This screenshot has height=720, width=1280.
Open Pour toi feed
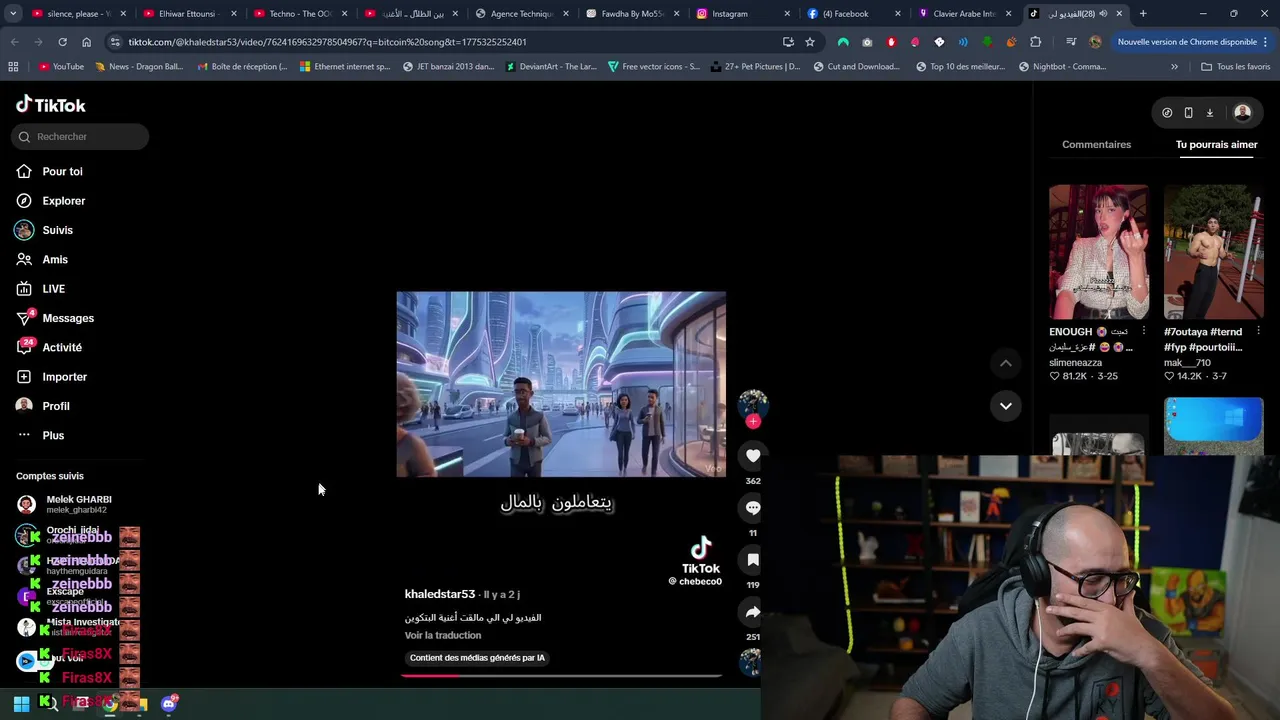pyautogui.click(x=62, y=171)
